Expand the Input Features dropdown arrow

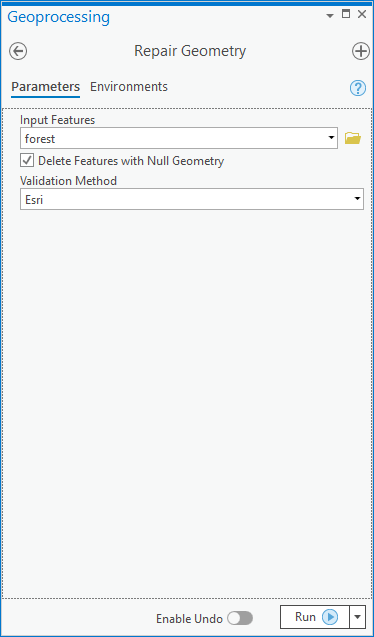(x=332, y=139)
